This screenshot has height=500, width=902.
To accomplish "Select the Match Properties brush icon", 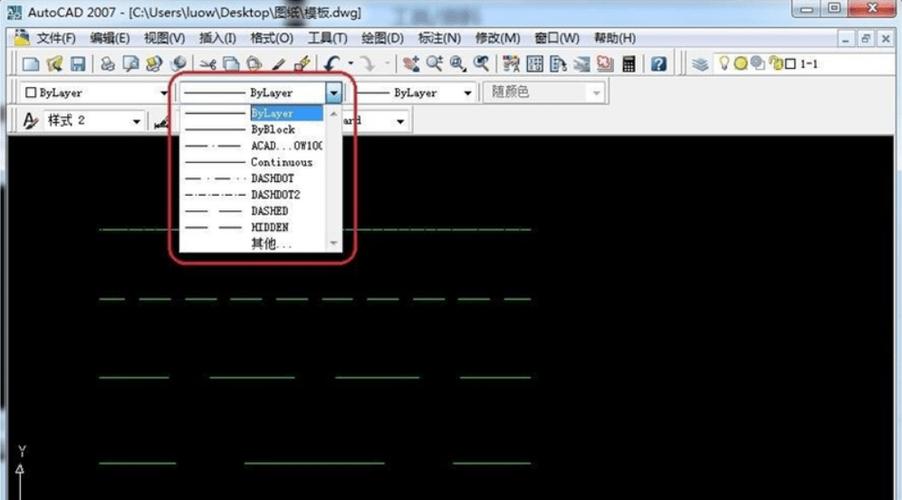I will coord(279,64).
